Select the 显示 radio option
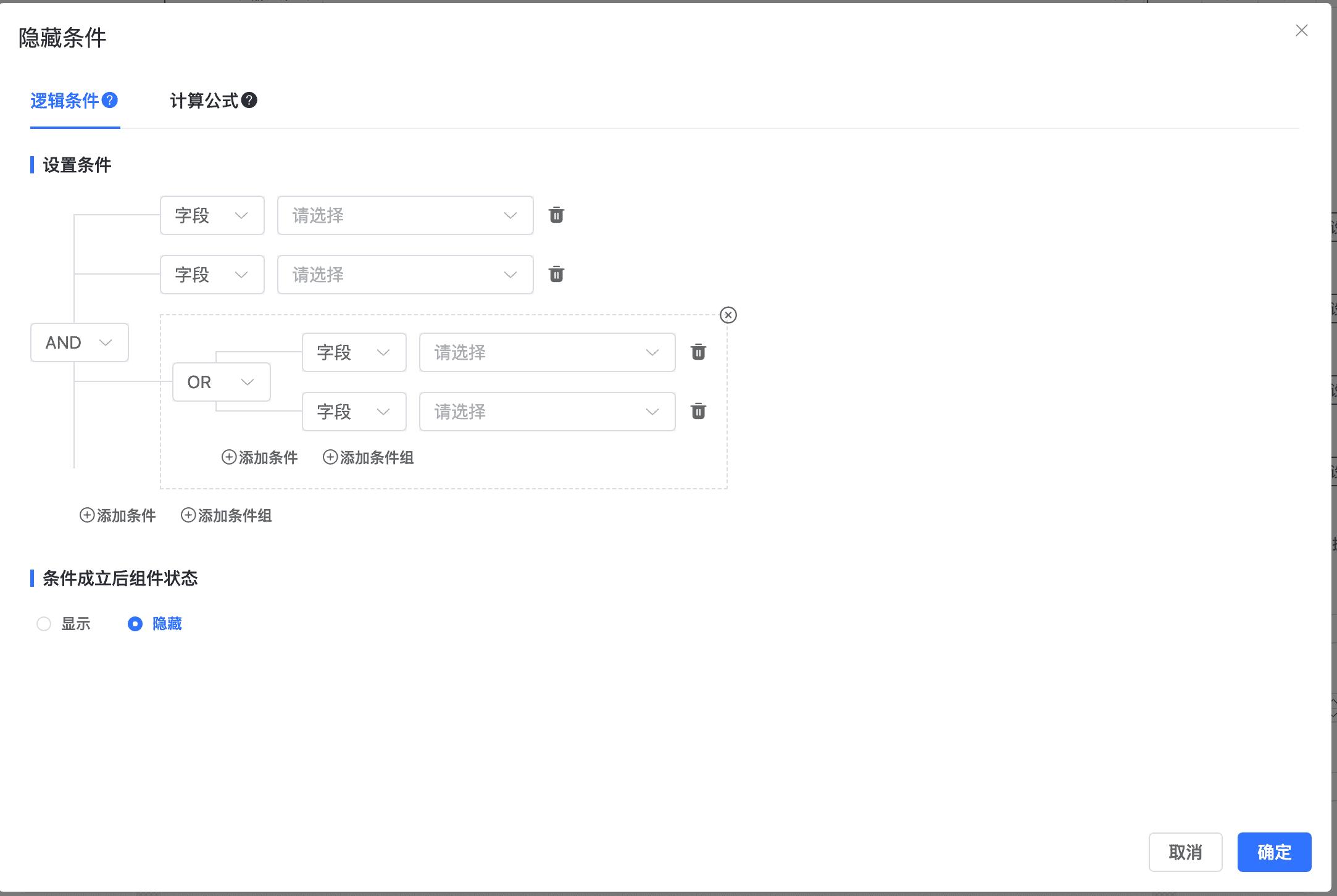This screenshot has height=896, width=1337. tap(64, 624)
